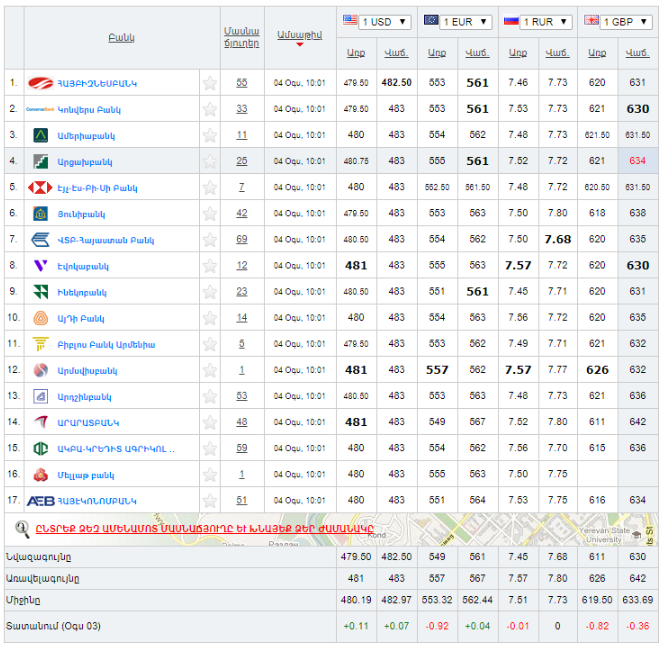Sort by EUR sell rate header
Screen dimensions: 662x645
(477, 53)
